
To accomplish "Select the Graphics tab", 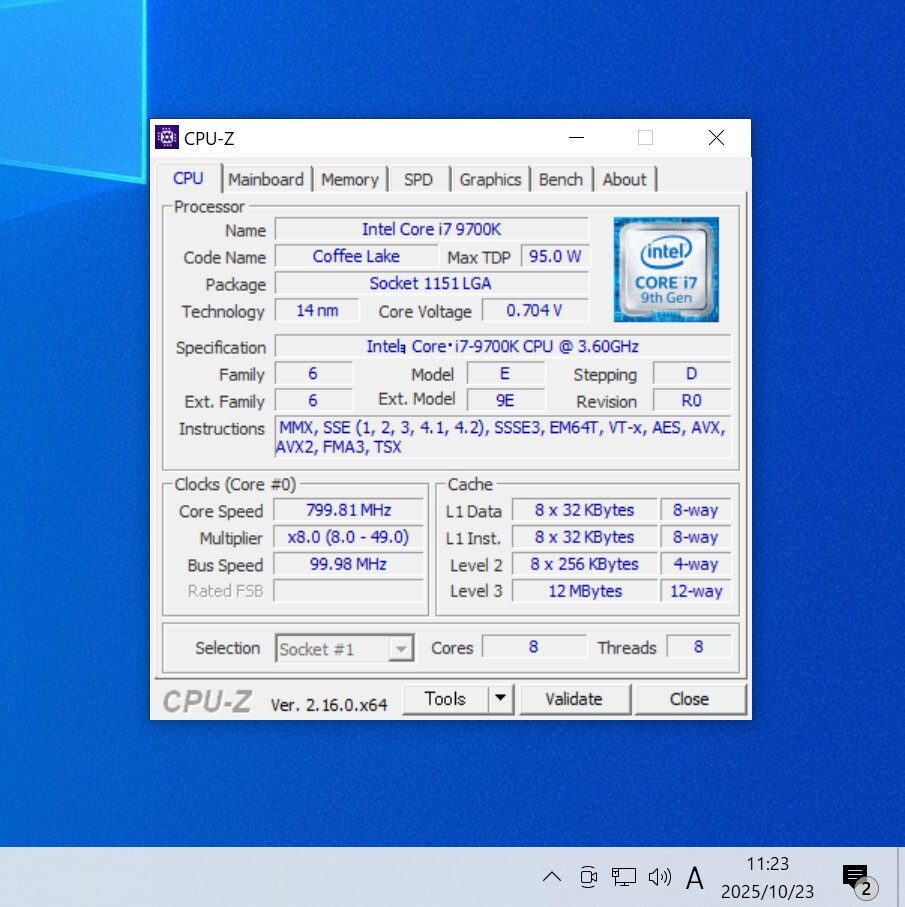I will tap(490, 180).
